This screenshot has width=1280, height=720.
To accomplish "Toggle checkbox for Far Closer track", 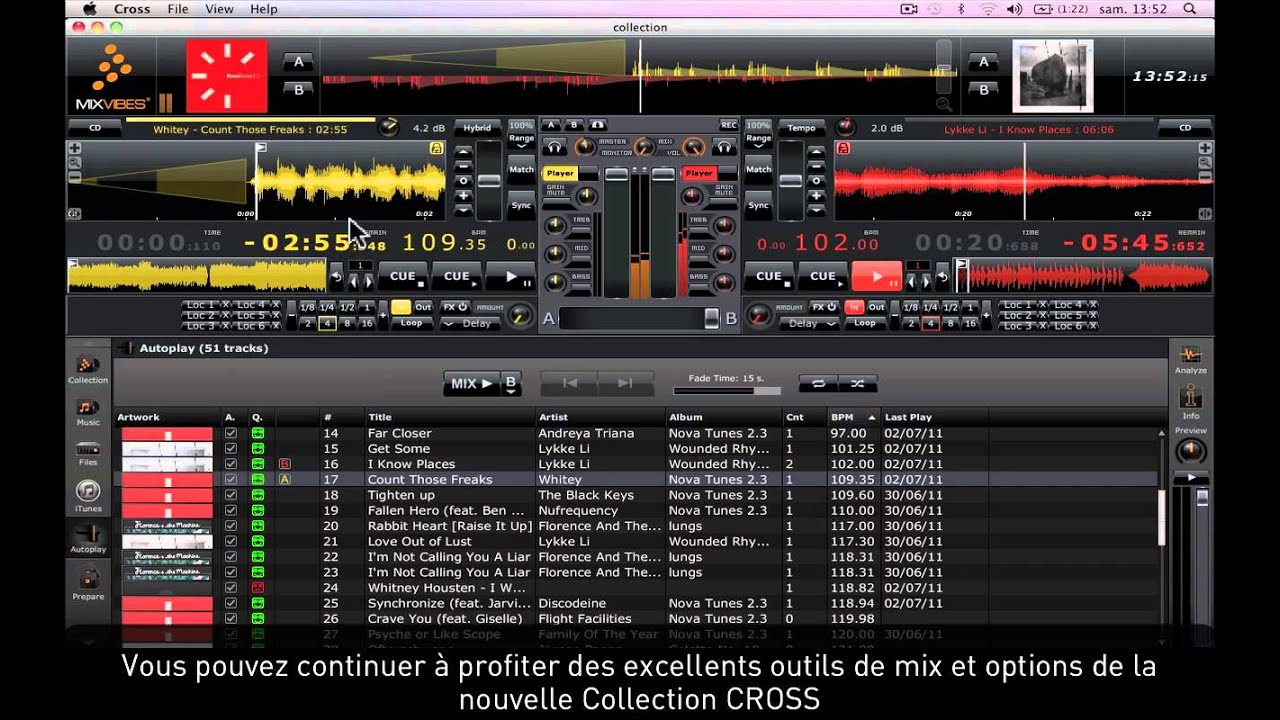I will [231, 434].
